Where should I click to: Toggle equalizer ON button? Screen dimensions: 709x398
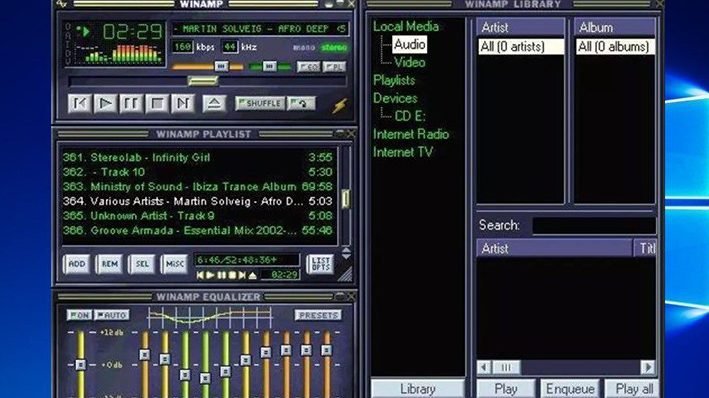pyautogui.click(x=80, y=315)
